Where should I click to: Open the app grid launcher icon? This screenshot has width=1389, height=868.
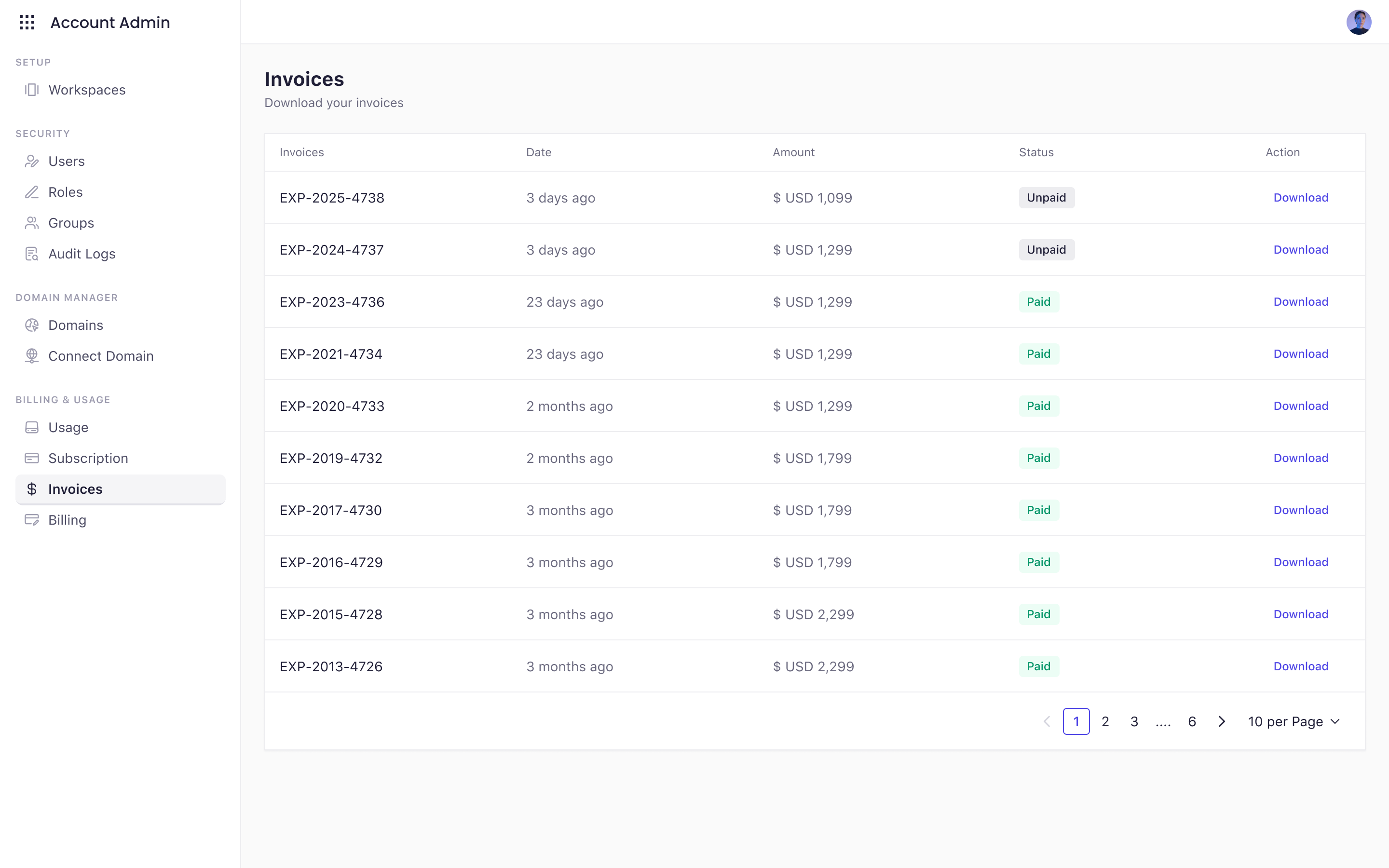[27, 22]
